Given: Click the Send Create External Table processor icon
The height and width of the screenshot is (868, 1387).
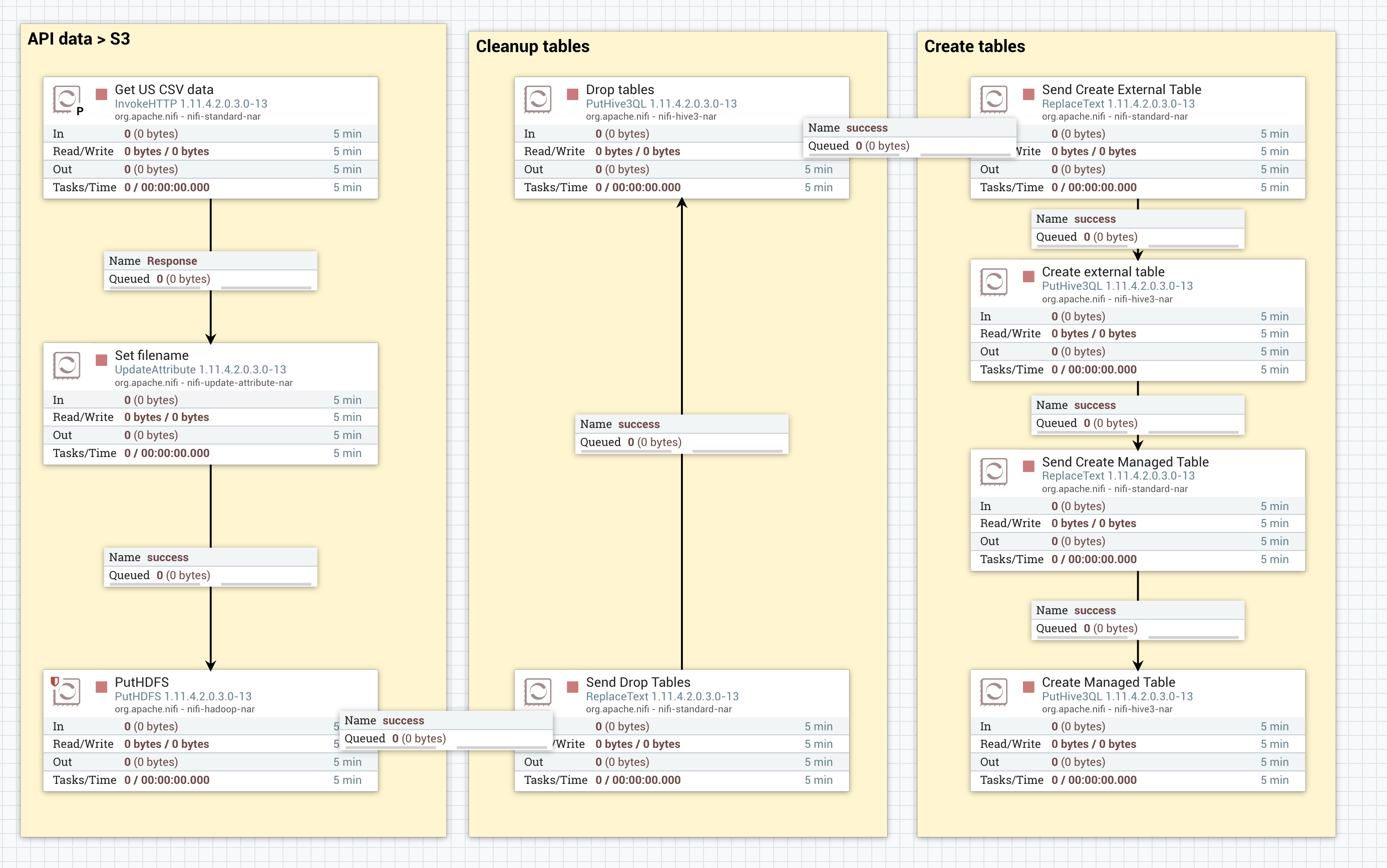Looking at the screenshot, I should coord(994,99).
